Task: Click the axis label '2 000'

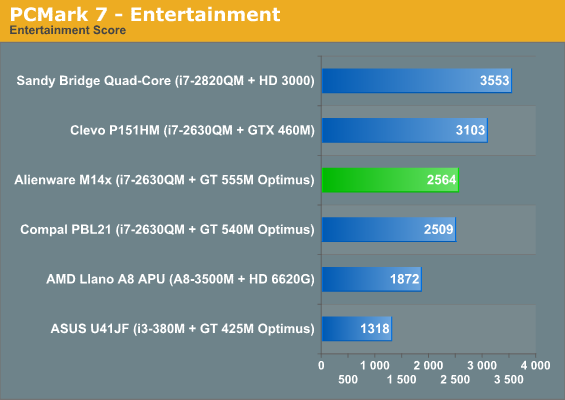Action: tap(428, 365)
